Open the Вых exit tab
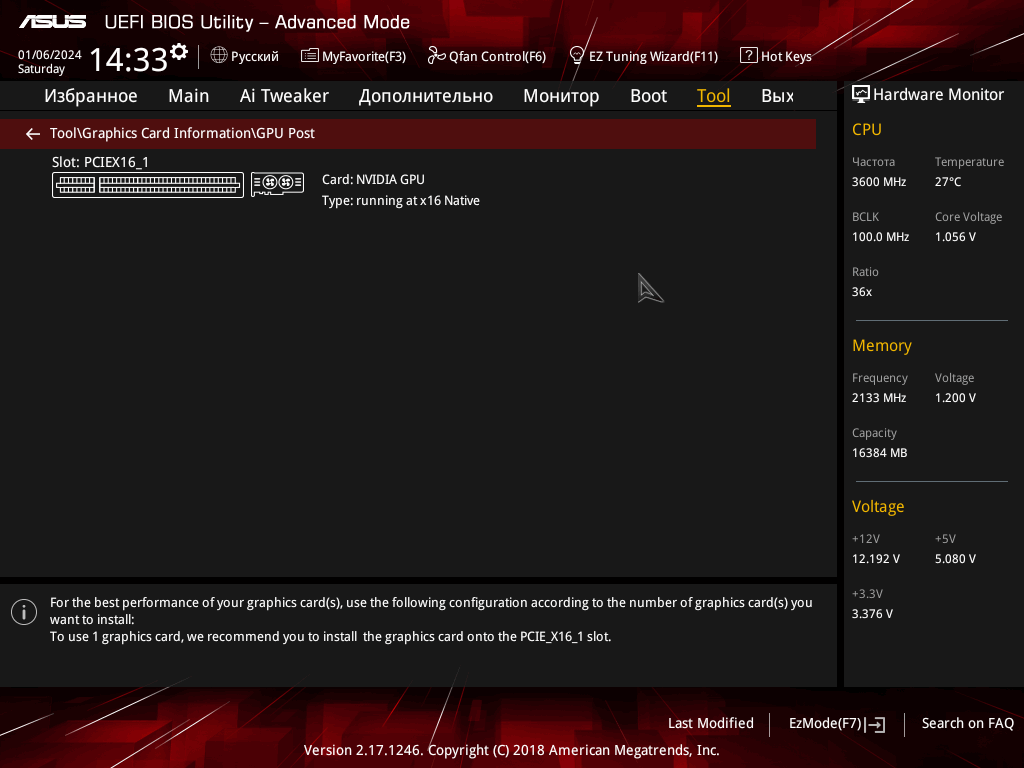The width and height of the screenshot is (1024, 768). [x=777, y=96]
